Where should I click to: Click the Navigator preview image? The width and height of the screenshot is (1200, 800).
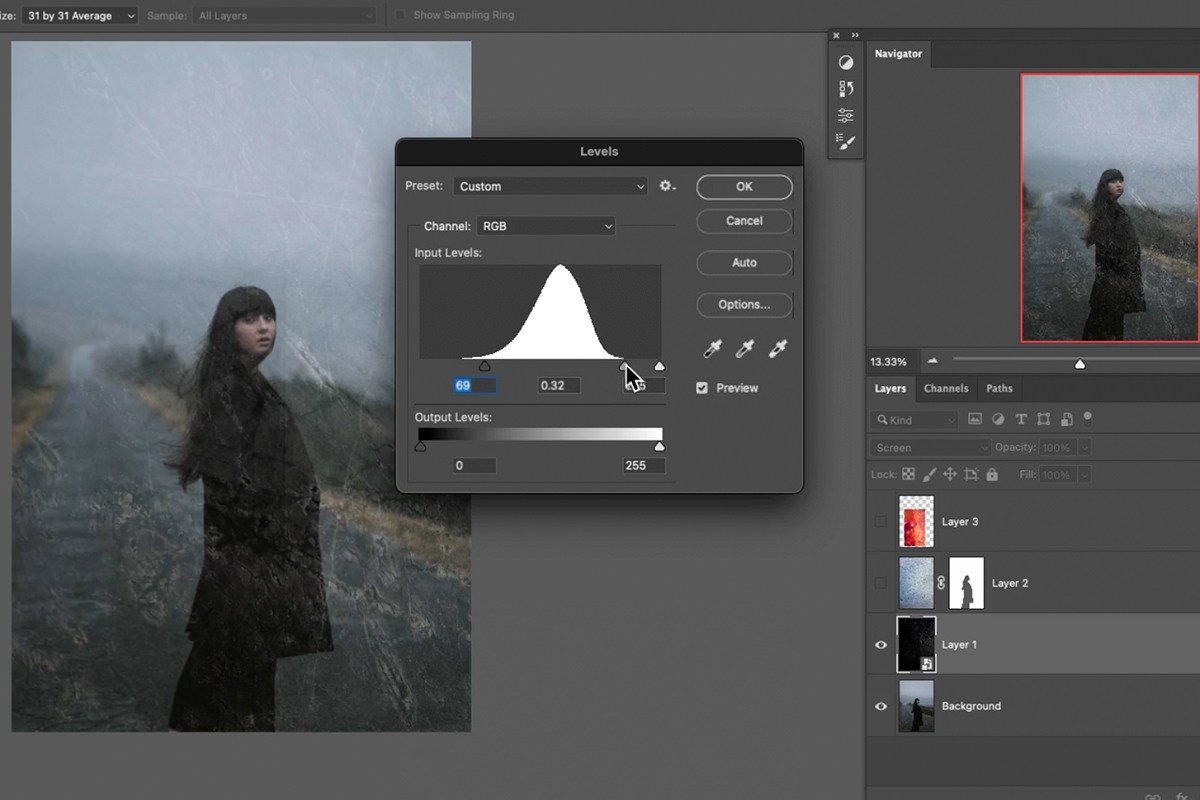pos(1110,208)
